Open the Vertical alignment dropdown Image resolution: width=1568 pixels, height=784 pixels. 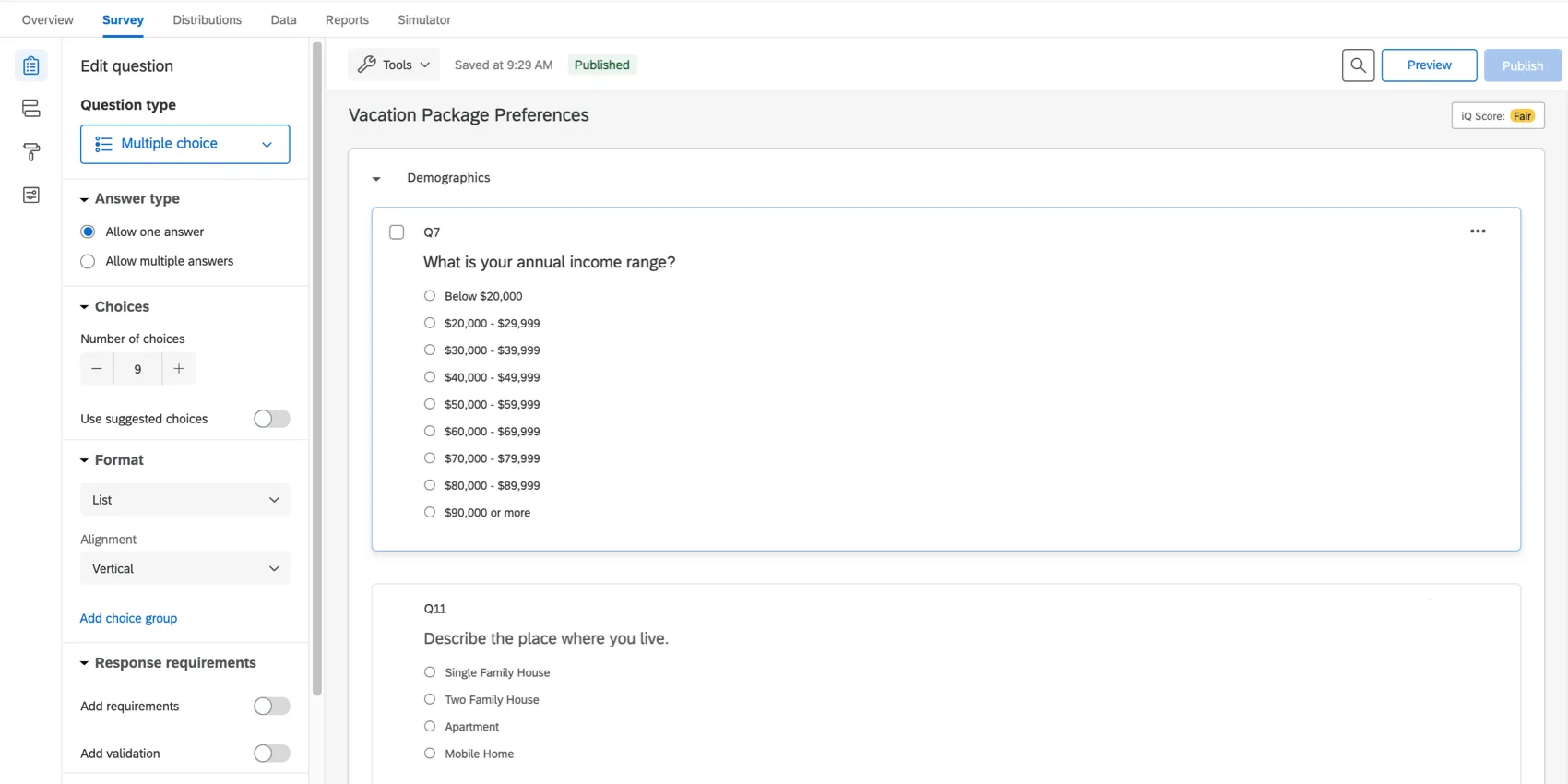pos(184,569)
